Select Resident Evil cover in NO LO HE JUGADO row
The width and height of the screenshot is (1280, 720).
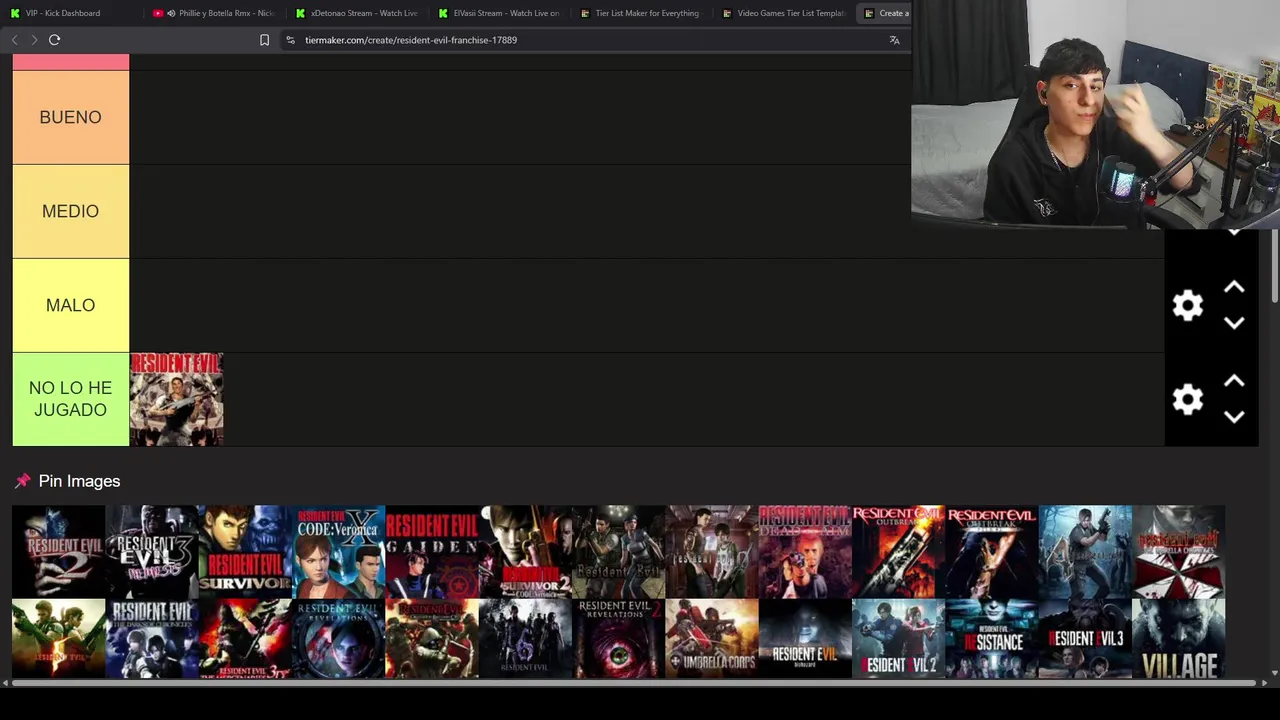(176, 399)
